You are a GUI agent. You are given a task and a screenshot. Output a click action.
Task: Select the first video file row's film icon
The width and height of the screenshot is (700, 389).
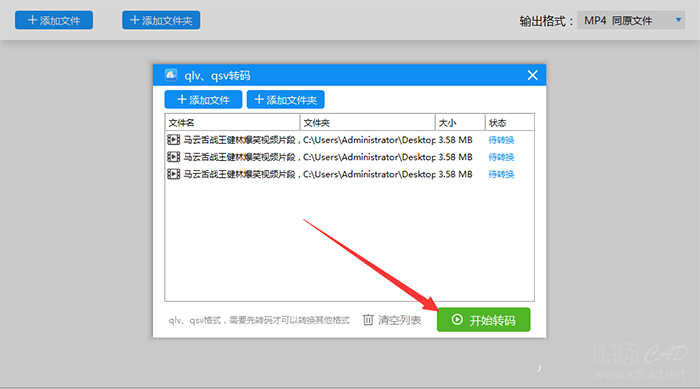(x=173, y=140)
